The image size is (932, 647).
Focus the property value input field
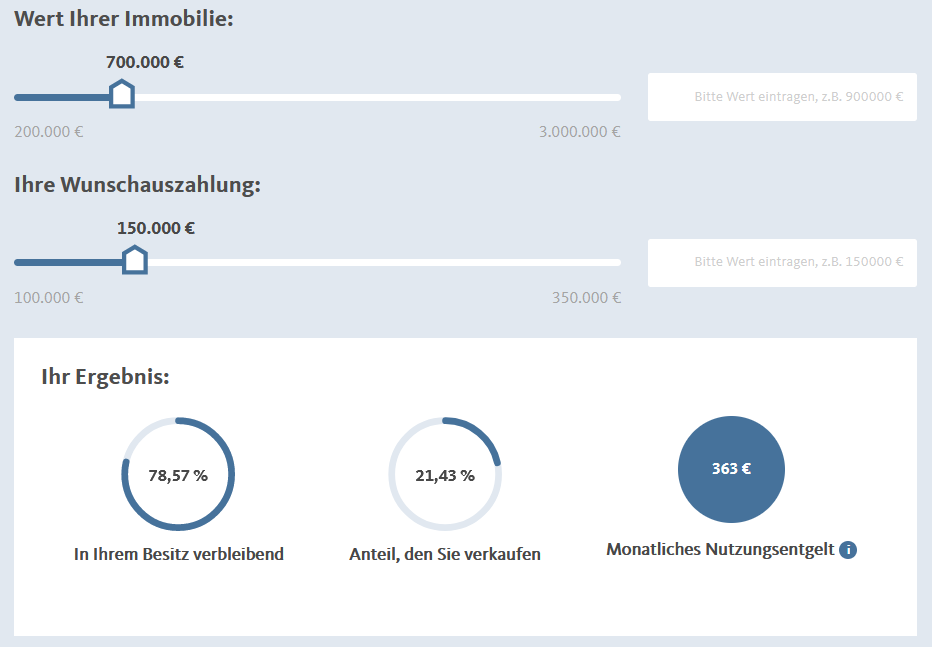tap(782, 97)
